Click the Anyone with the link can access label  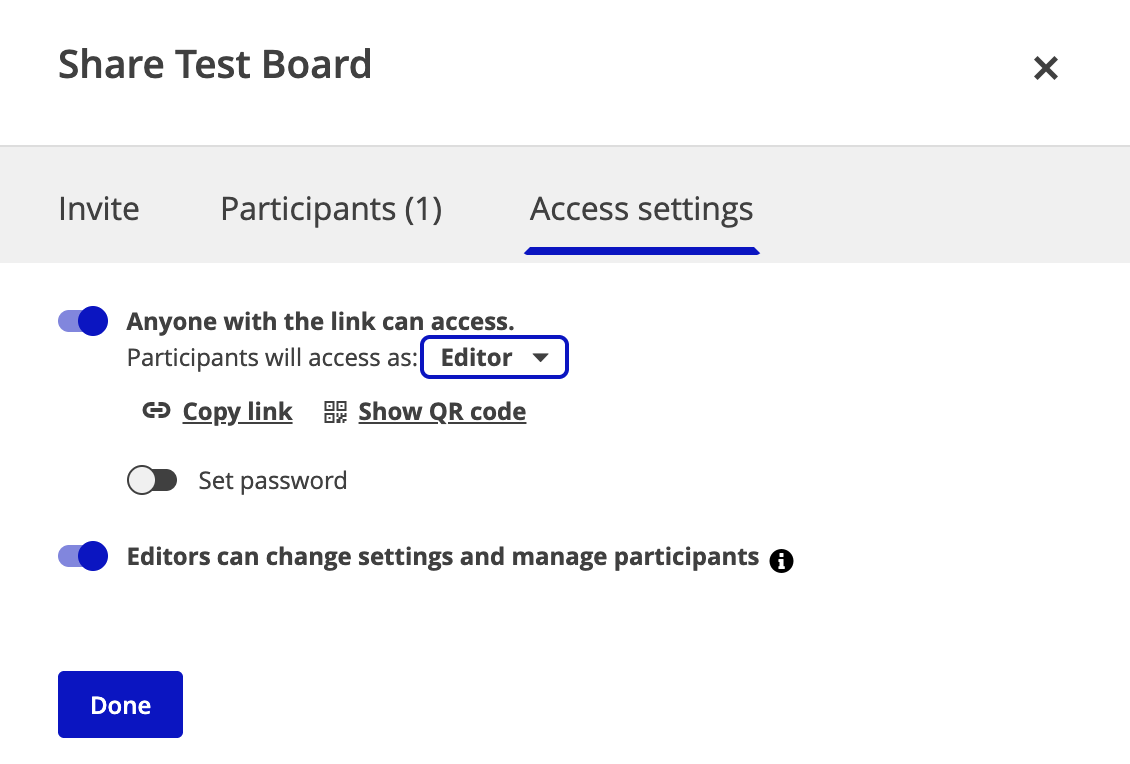(320, 322)
